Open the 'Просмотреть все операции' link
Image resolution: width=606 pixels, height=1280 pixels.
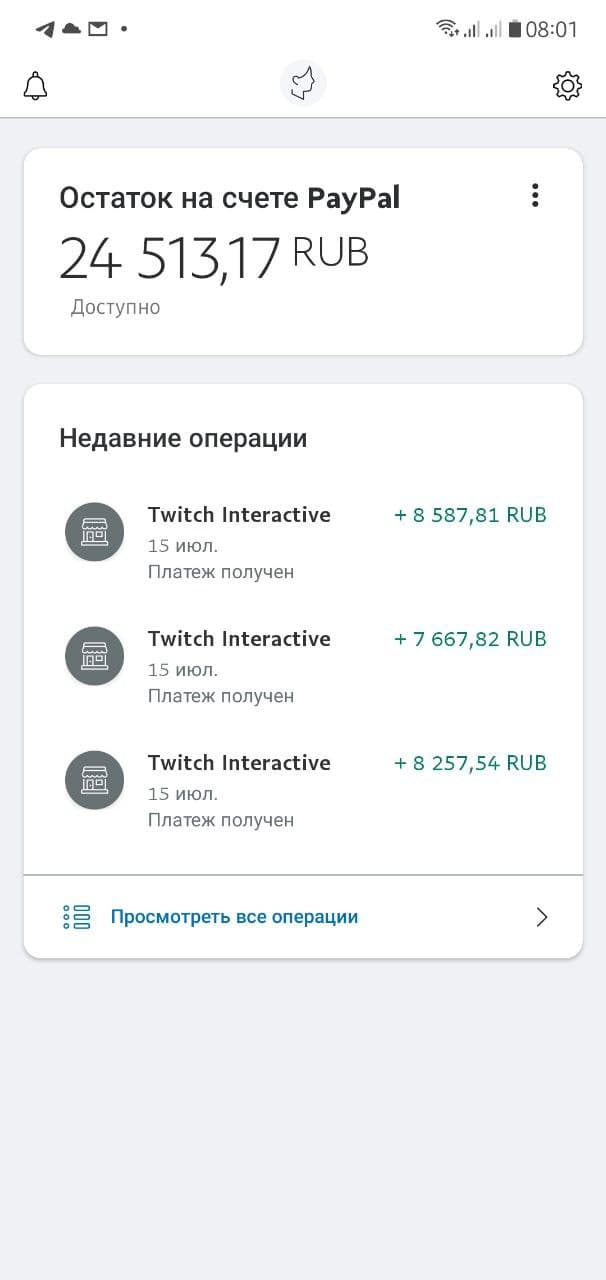click(234, 917)
